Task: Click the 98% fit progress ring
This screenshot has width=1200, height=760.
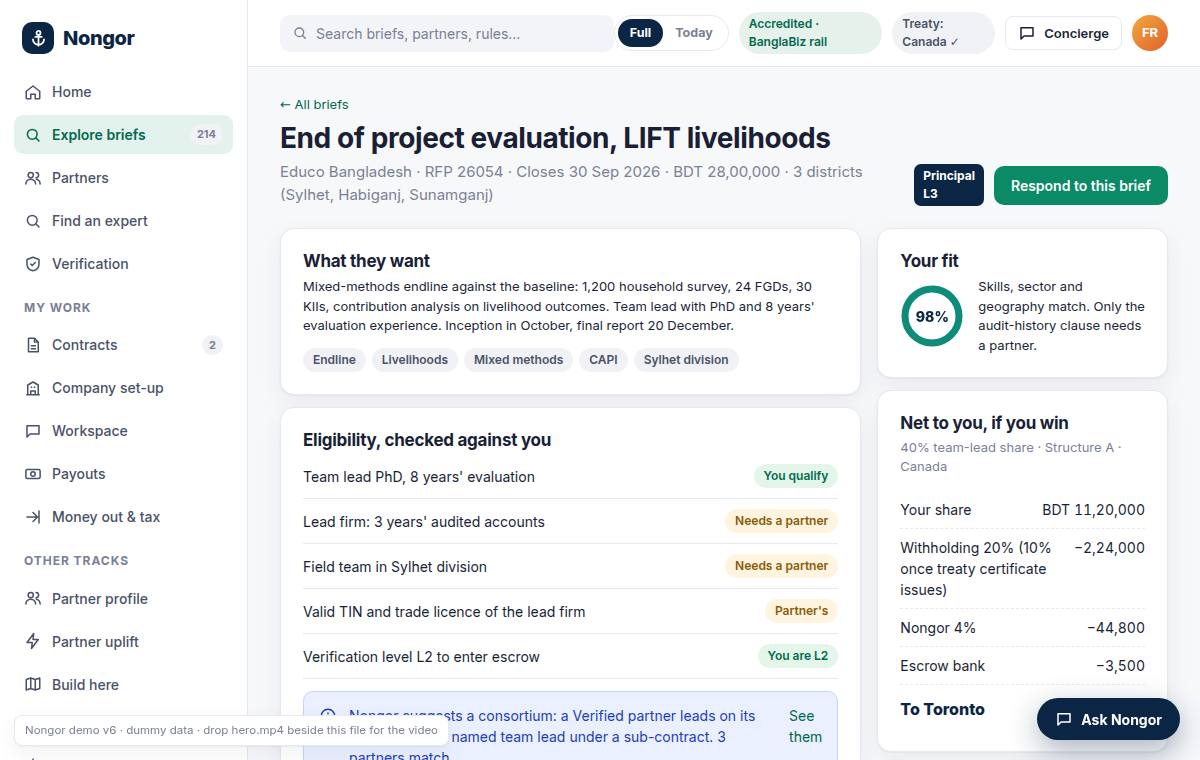Action: (931, 316)
